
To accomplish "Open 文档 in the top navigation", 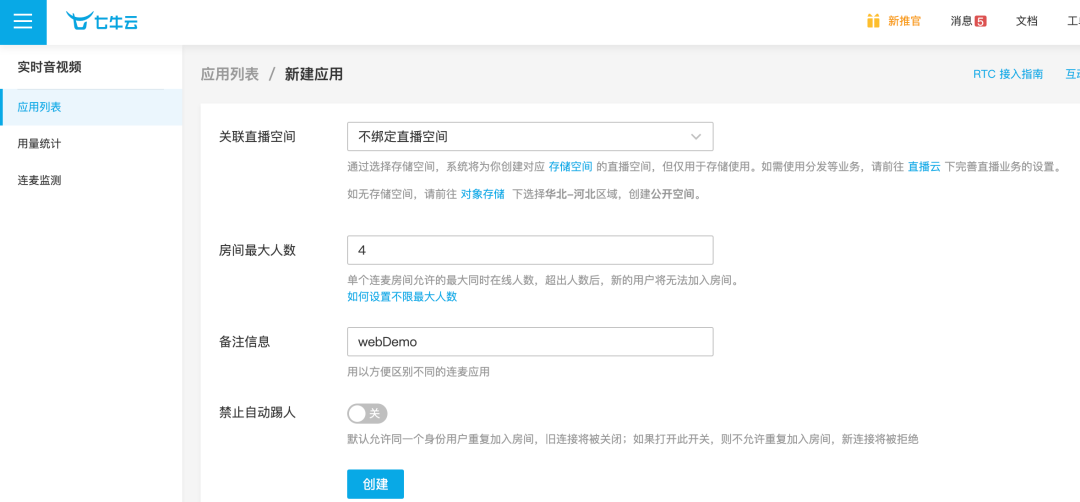I will [1026, 21].
